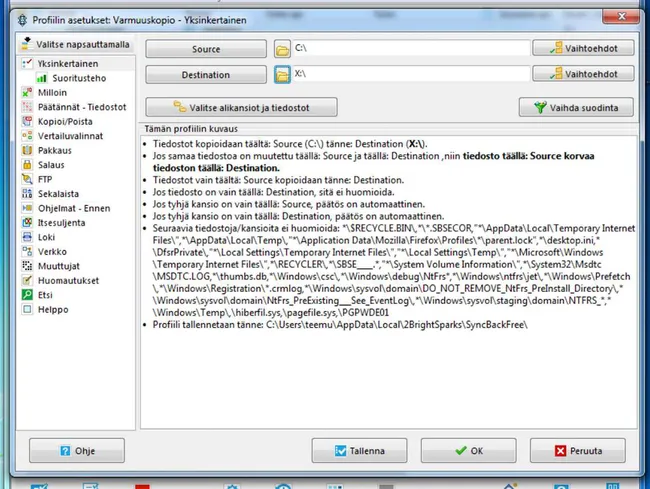The height and width of the screenshot is (489, 650).
Task: Click Valitse alikansiot ja tiedostot button
Action: [241, 107]
